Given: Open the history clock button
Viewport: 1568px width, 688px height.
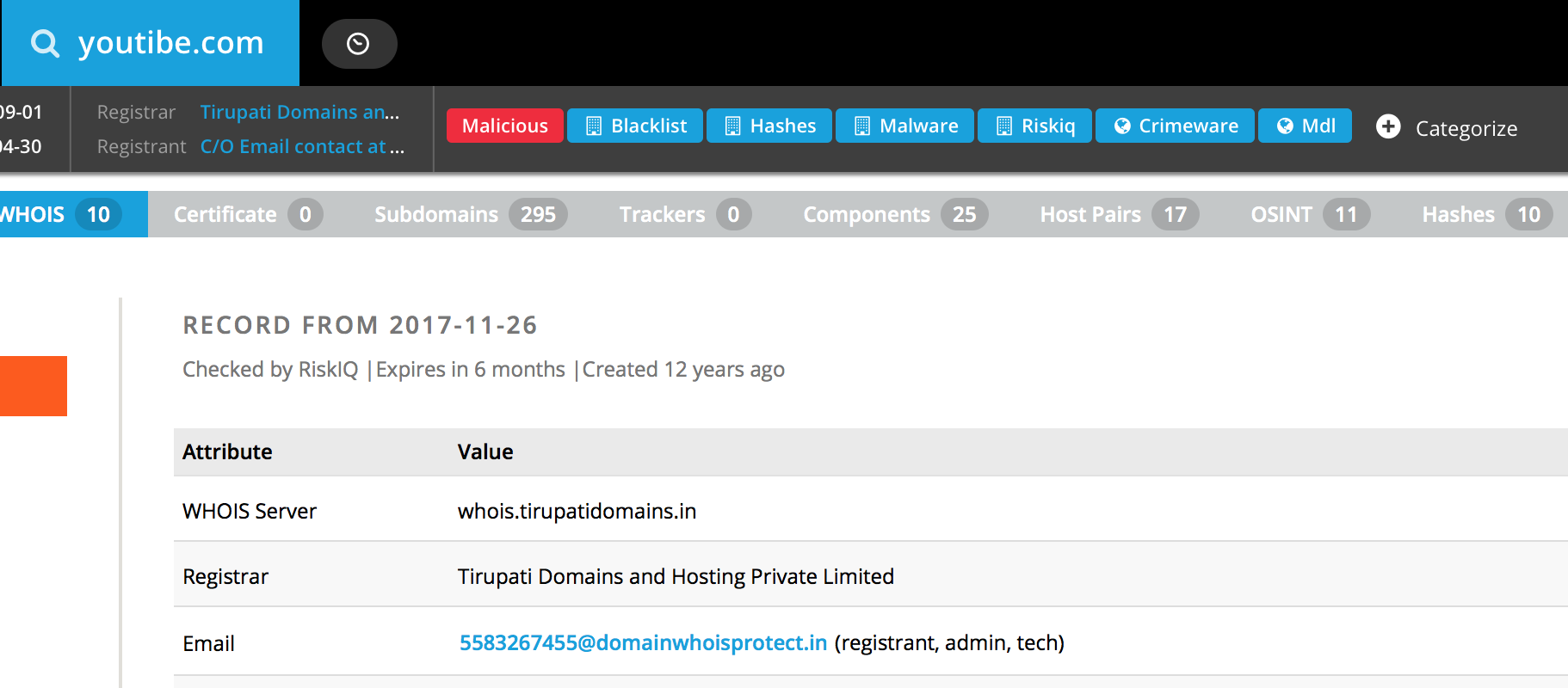Looking at the screenshot, I should click(359, 44).
